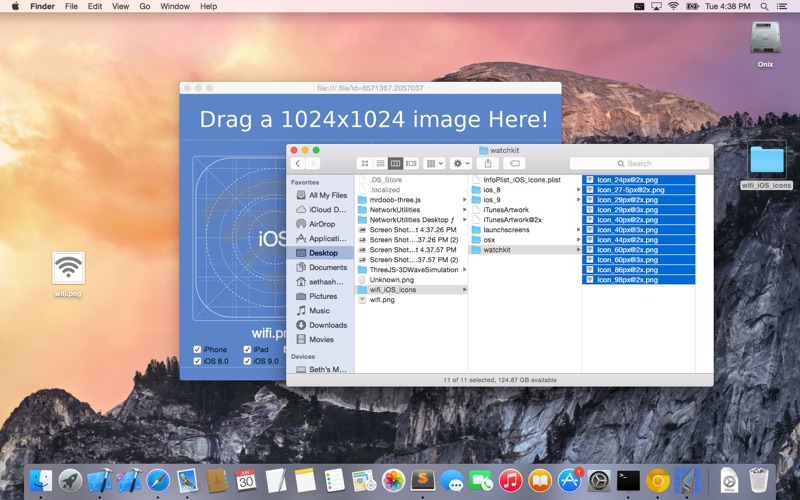Click the wifi.png icon on desktop
This screenshot has width=800, height=500.
tap(68, 268)
